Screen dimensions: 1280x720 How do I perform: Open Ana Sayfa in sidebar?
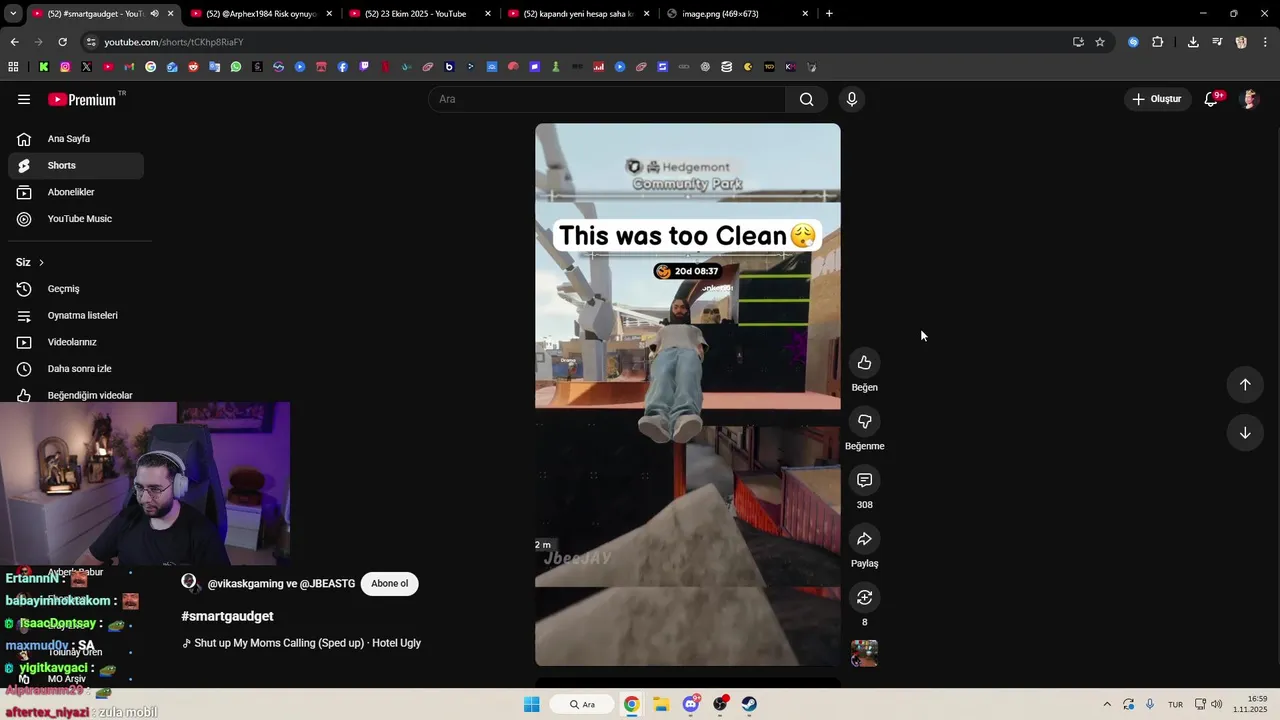click(x=76, y=139)
